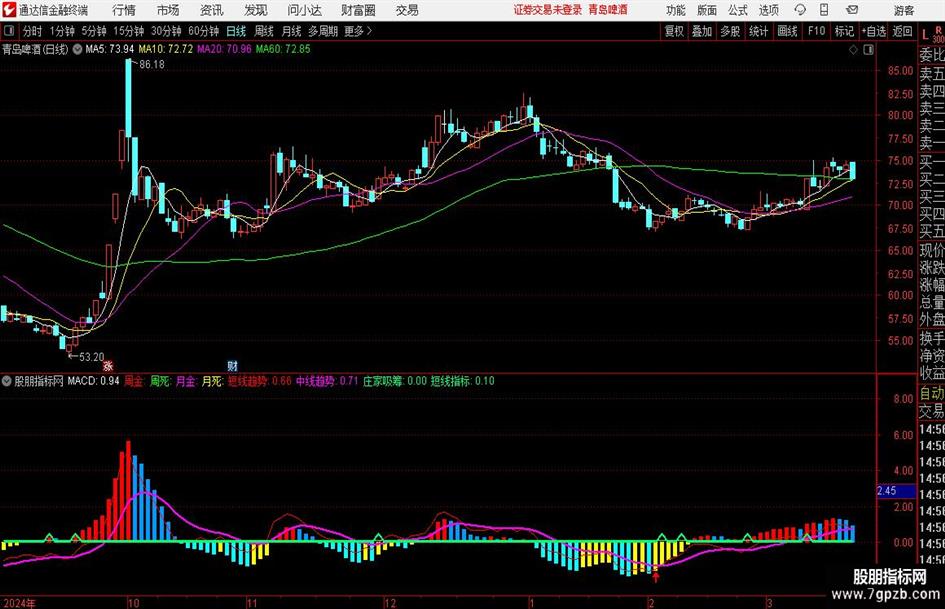Click the MA10: 72.72 indicator label
Screen dimensions: 945x609
coord(166,49)
